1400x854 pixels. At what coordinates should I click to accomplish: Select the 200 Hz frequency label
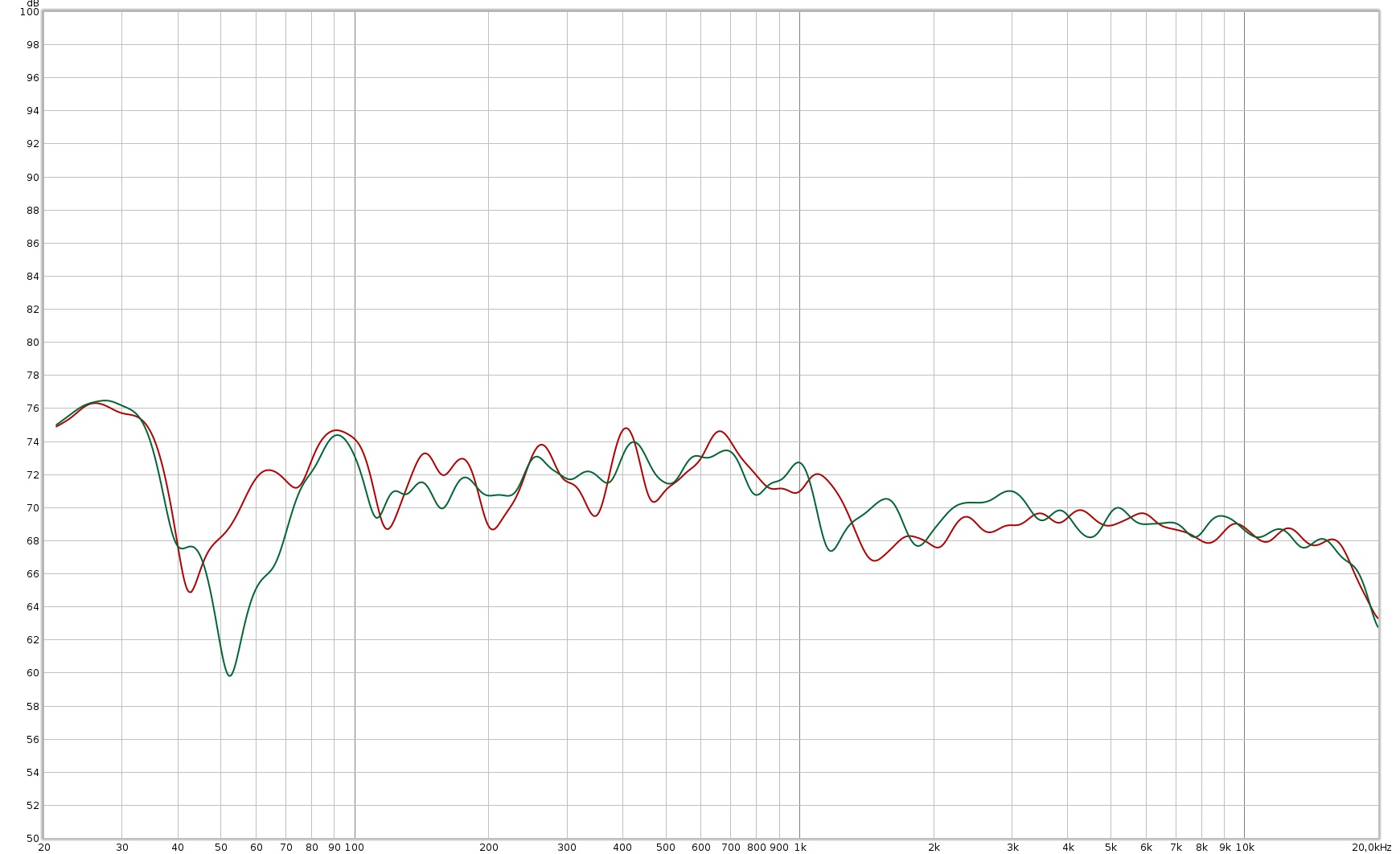[489, 848]
